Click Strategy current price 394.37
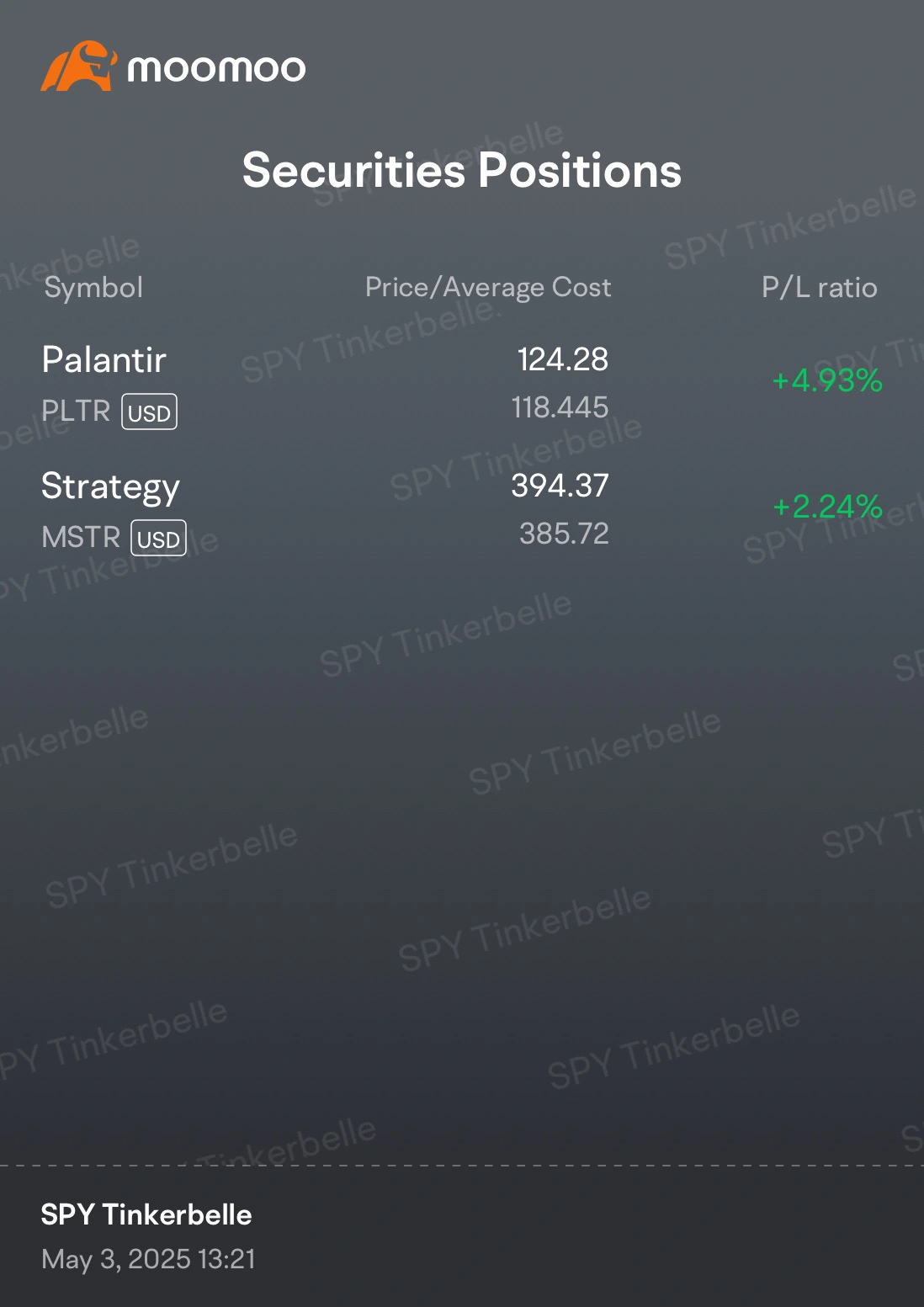Viewport: 924px width, 1307px height. [x=560, y=486]
